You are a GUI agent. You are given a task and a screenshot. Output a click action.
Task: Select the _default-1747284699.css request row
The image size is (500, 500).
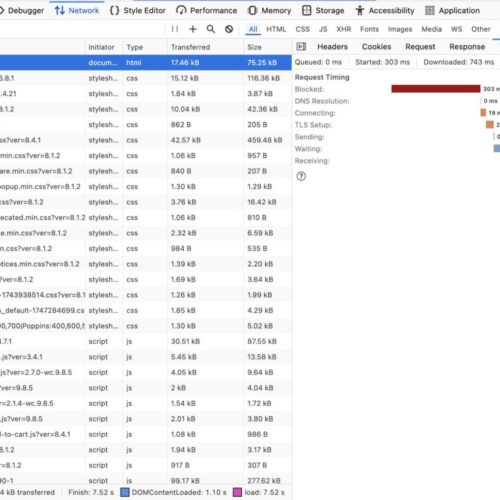pyautogui.click(x=146, y=310)
